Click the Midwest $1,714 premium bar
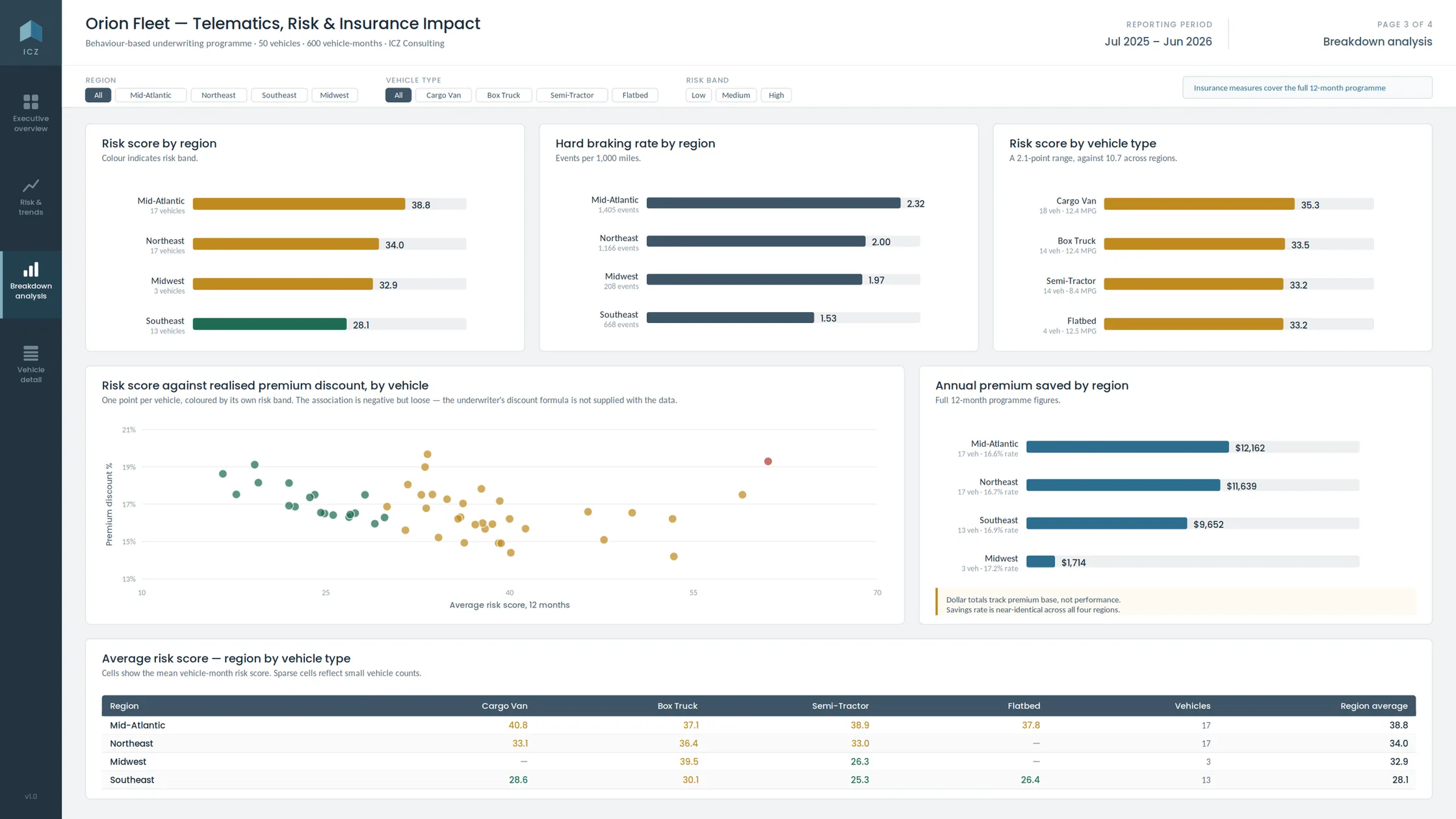Image resolution: width=1456 pixels, height=819 pixels. point(1041,562)
